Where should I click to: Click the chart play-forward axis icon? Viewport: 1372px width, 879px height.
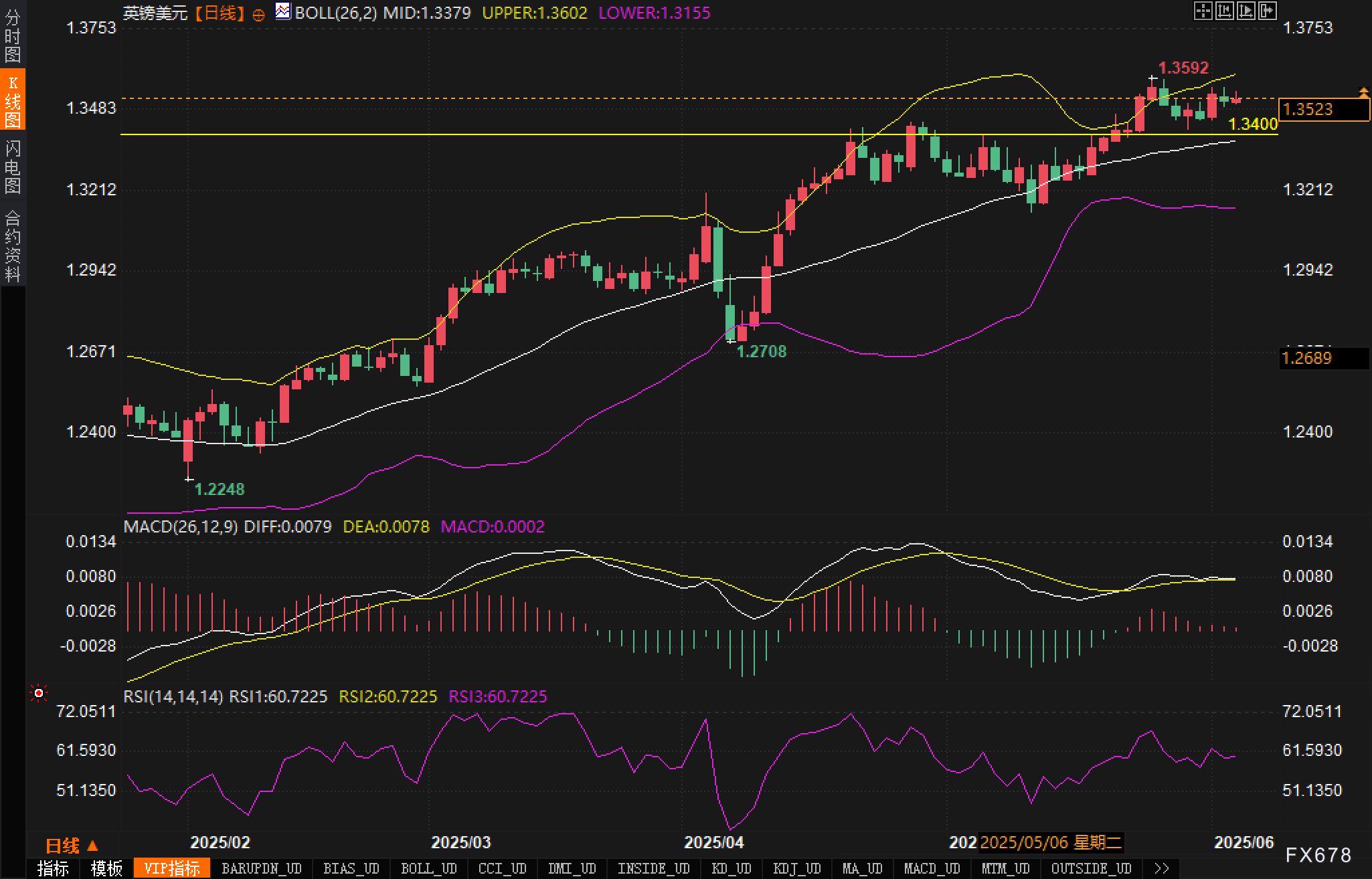(1246, 11)
